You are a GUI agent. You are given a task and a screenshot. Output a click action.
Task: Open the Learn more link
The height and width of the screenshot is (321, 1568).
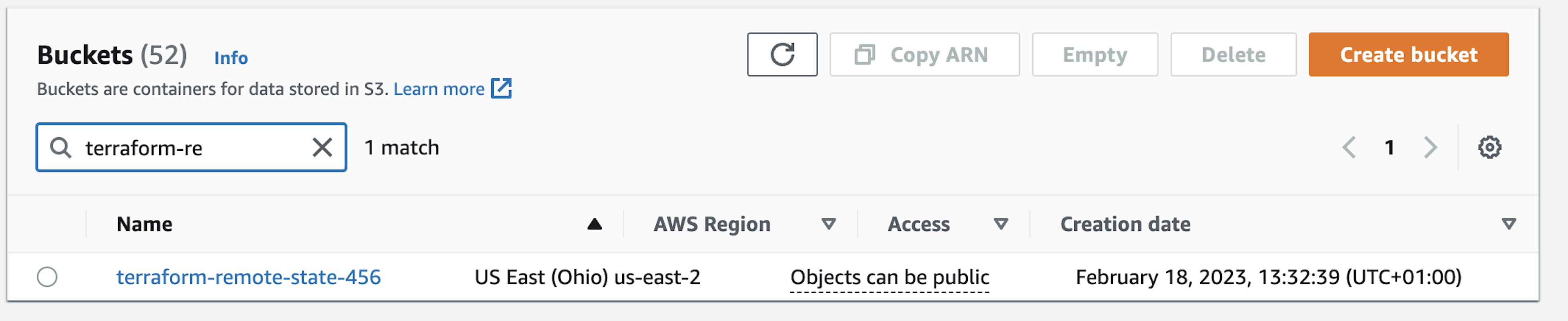point(438,89)
